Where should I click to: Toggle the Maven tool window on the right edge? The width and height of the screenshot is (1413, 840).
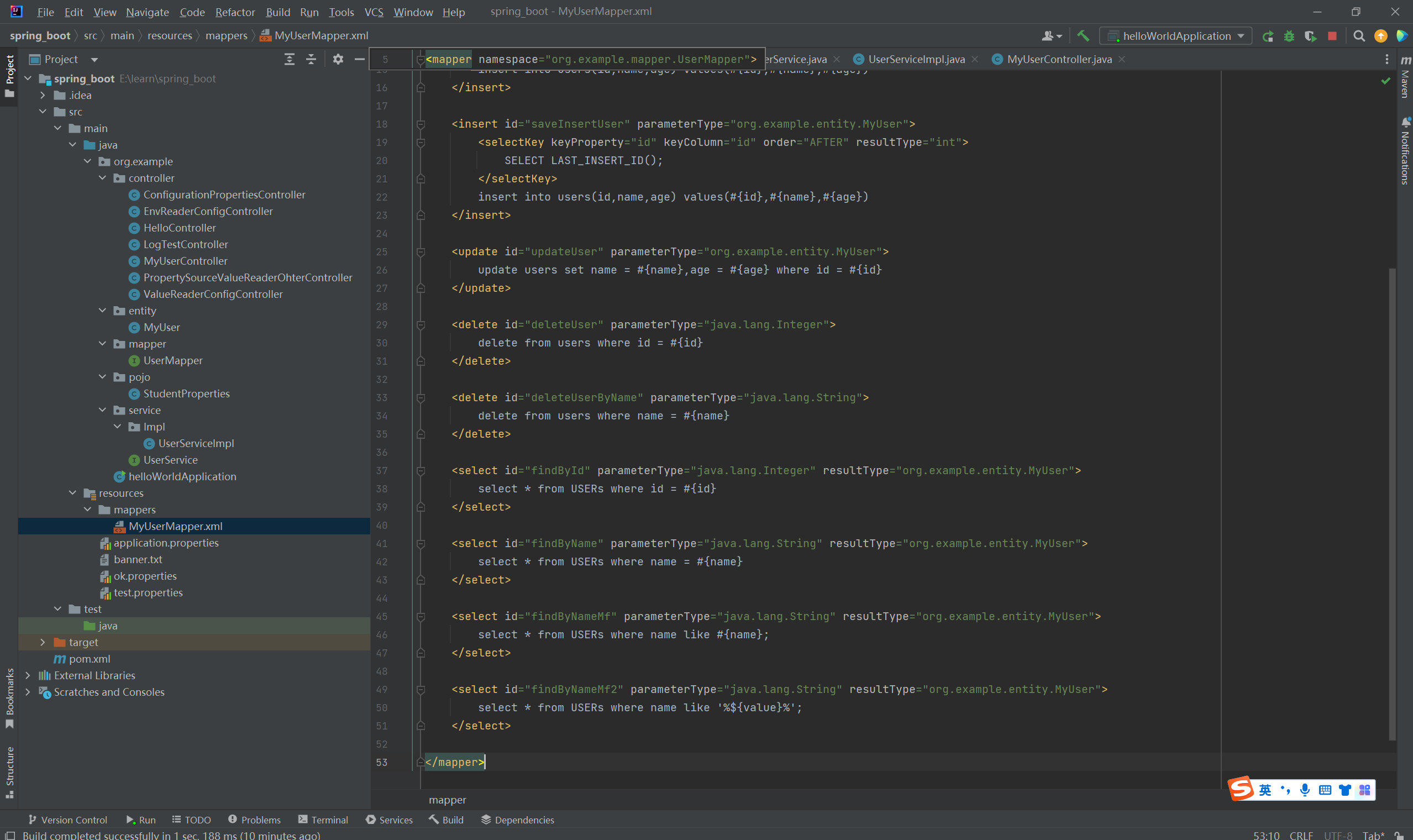[x=1405, y=76]
